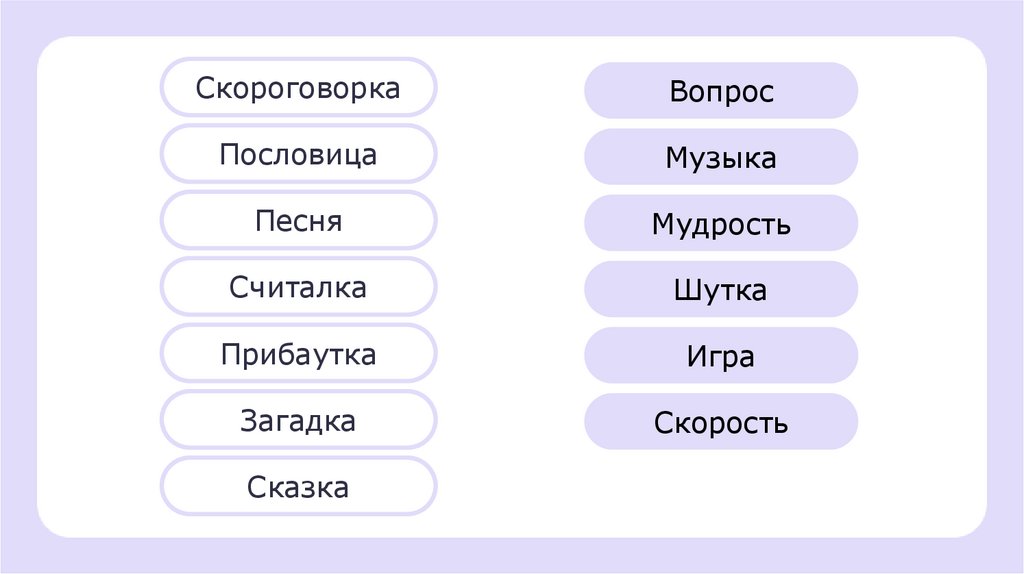The image size is (1024, 574).
Task: Pick the Песня word card
Action: (298, 221)
